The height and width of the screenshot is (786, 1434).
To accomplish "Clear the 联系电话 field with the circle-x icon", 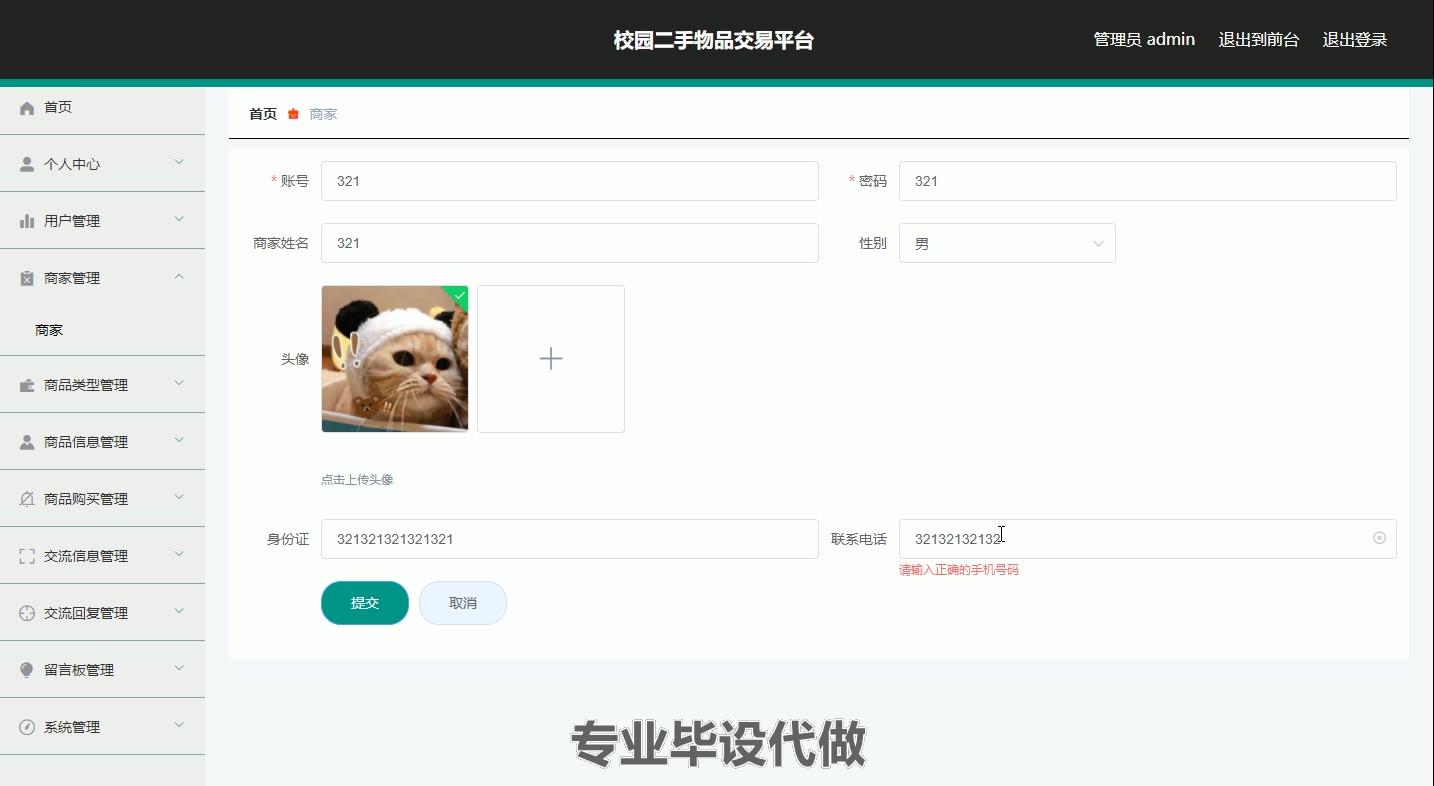I will pos(1379,538).
